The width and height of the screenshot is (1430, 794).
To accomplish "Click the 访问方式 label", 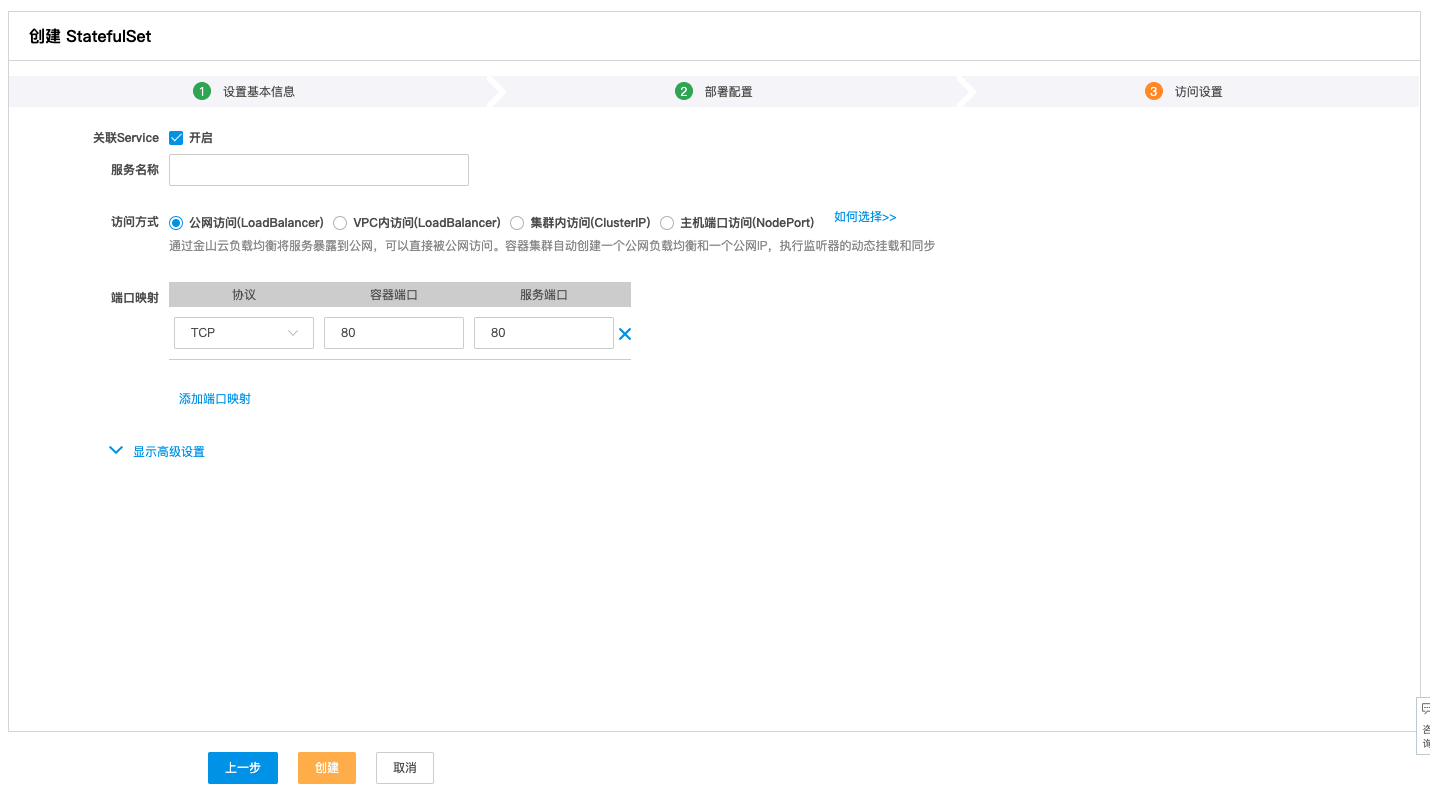I will (x=135, y=222).
